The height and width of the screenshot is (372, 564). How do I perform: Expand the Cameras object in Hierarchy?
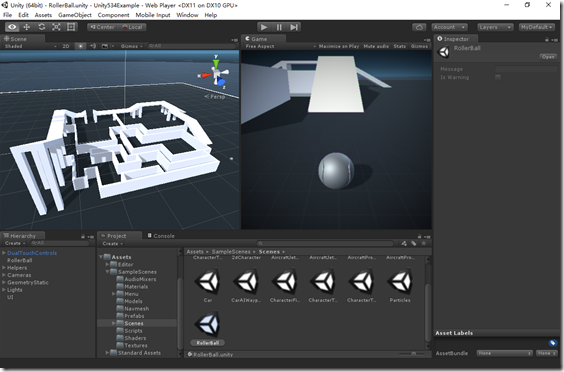click(4, 275)
